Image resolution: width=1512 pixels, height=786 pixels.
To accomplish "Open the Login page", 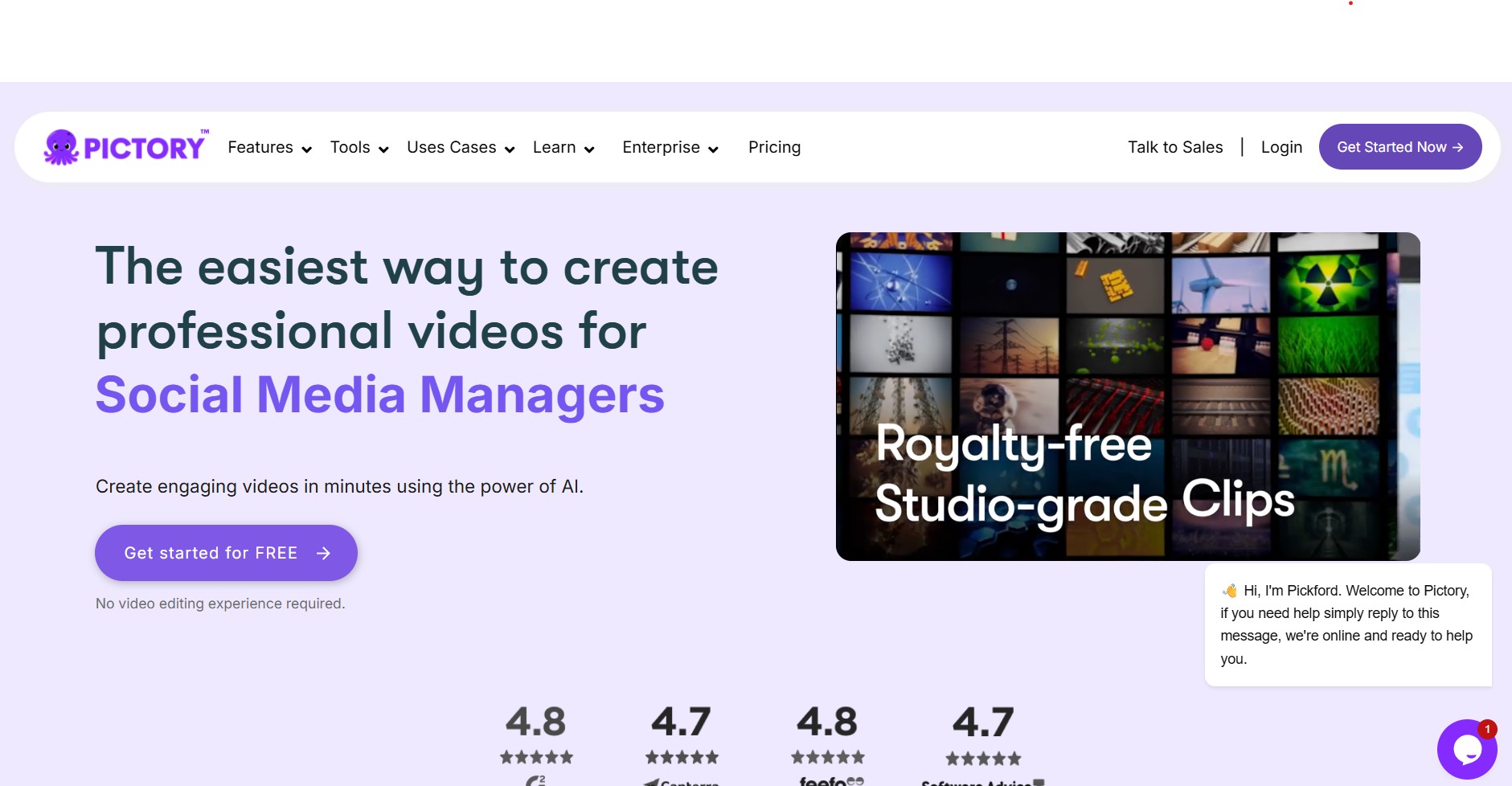I will tap(1281, 148).
